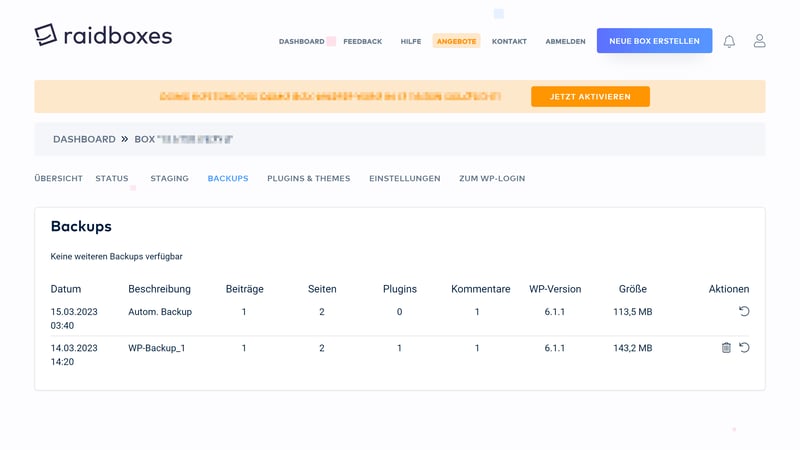The image size is (800, 450).
Task: Go to Hilfe in the top navigation
Action: click(410, 42)
